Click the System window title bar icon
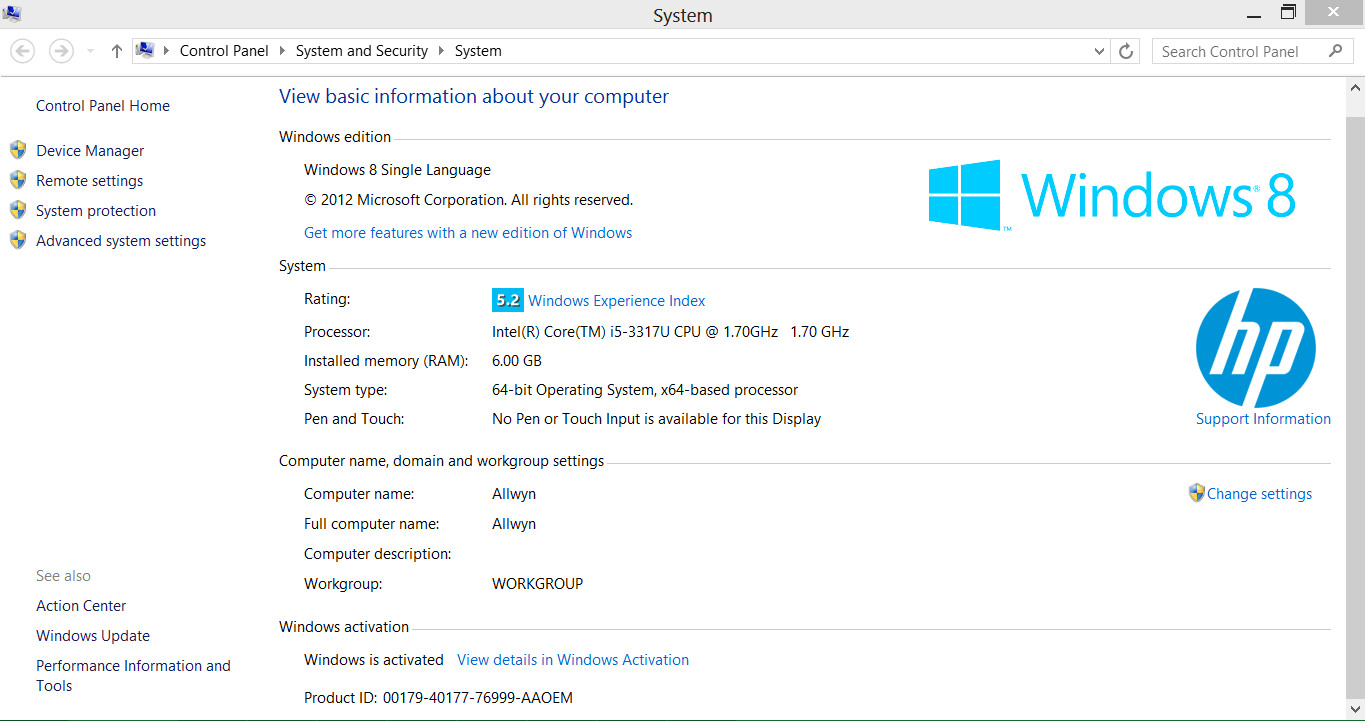The width and height of the screenshot is (1365, 721). [12, 14]
